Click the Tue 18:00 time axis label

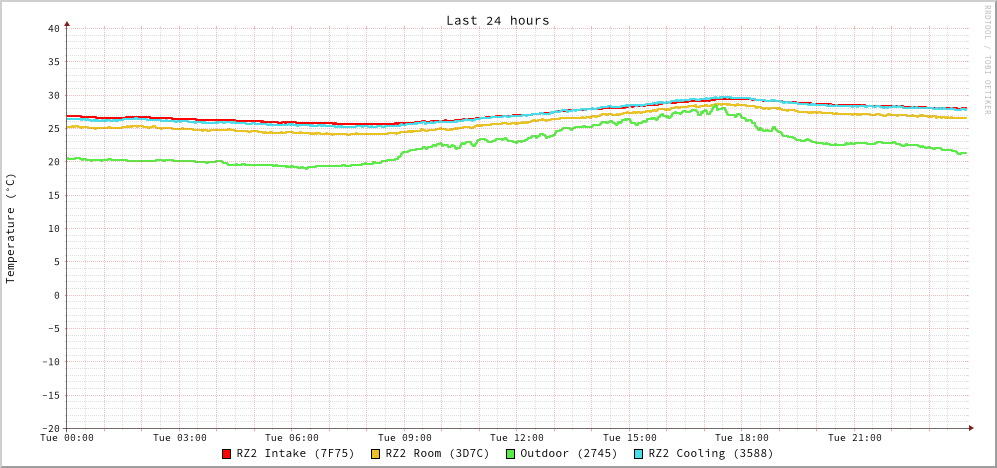[x=742, y=438]
